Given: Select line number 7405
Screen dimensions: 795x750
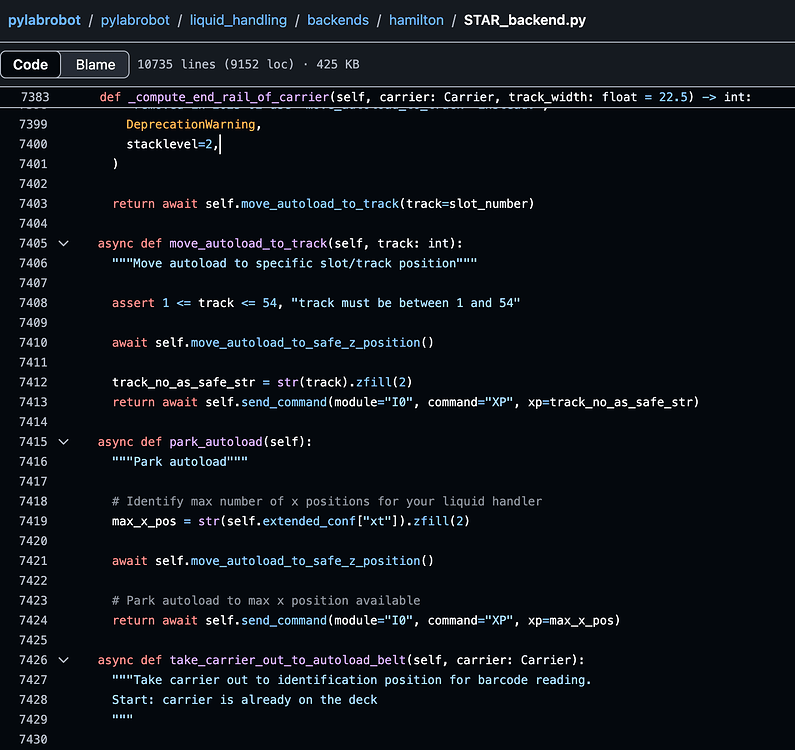Looking at the screenshot, I should pos(33,243).
